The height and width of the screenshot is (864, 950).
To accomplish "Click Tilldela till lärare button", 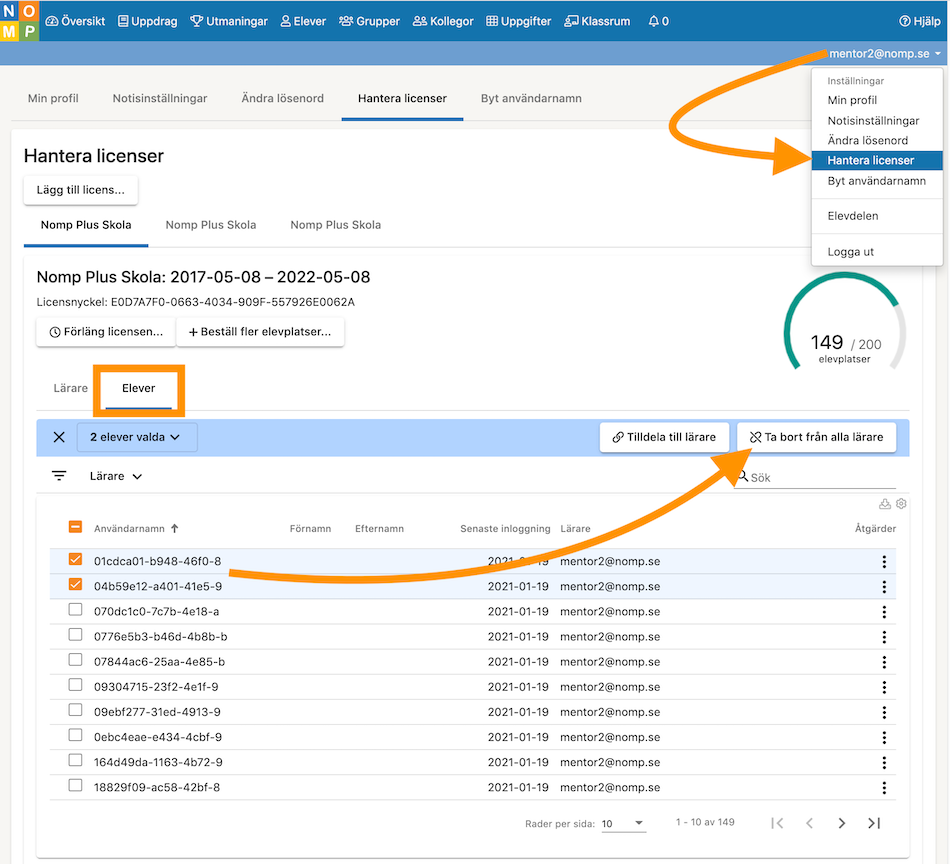I will (x=665, y=437).
